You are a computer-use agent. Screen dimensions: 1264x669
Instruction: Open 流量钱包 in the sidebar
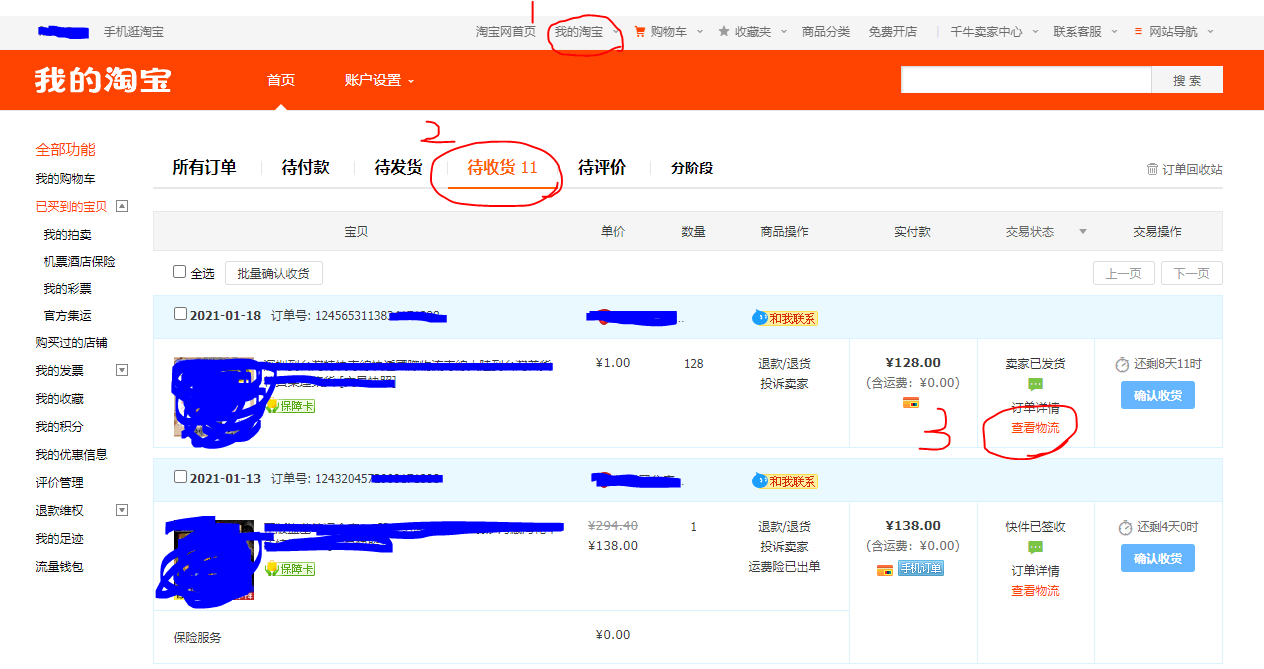point(59,566)
